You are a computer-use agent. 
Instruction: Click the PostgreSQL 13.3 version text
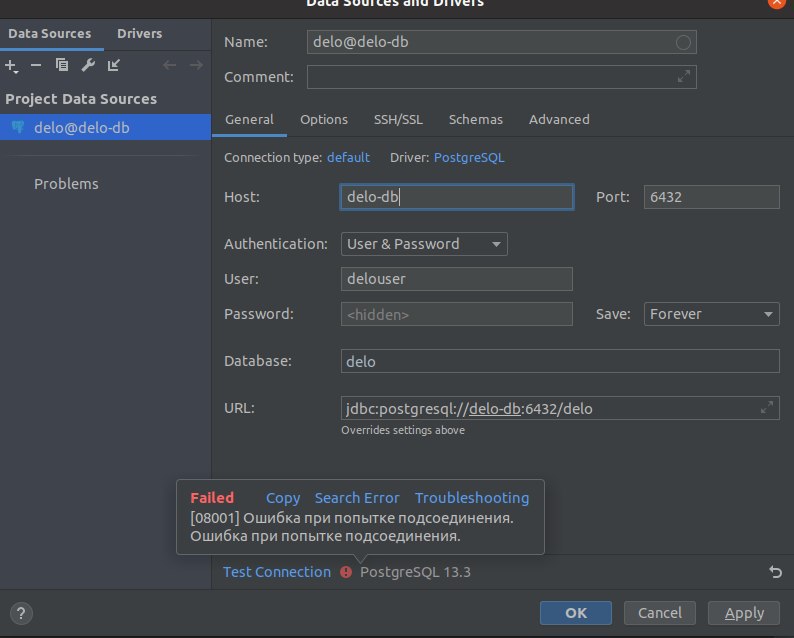(415, 572)
